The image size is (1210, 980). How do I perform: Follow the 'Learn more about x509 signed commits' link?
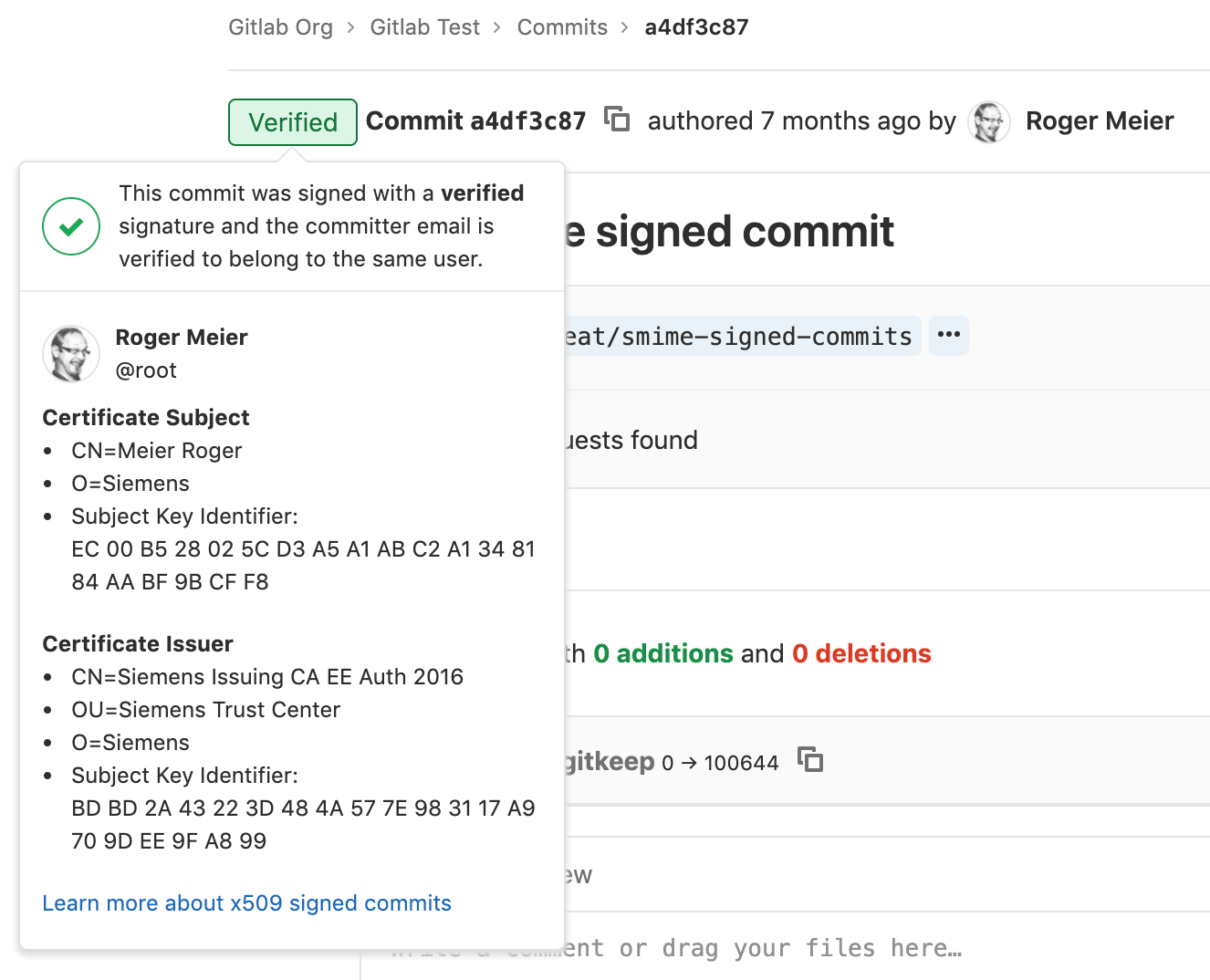point(246,902)
